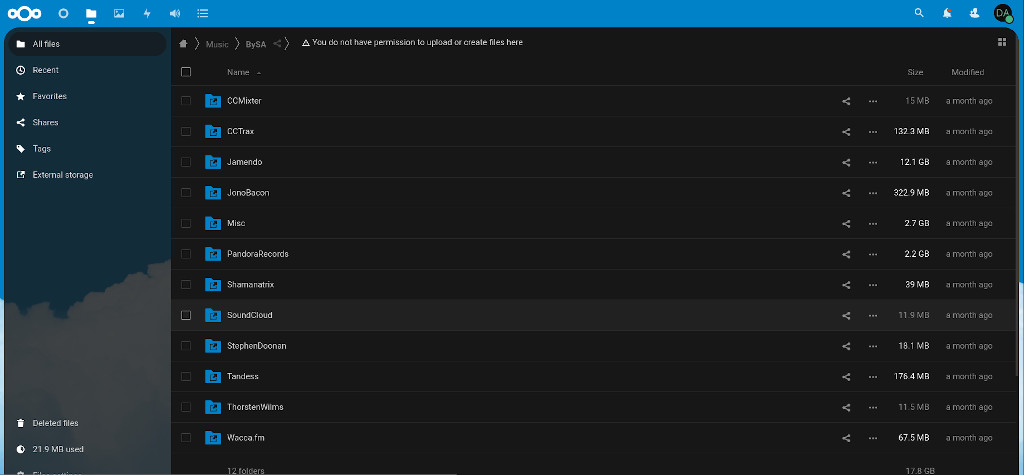Screen dimensions: 1024x475
Task: Open Deleted files in sidebar
Action: (55, 423)
